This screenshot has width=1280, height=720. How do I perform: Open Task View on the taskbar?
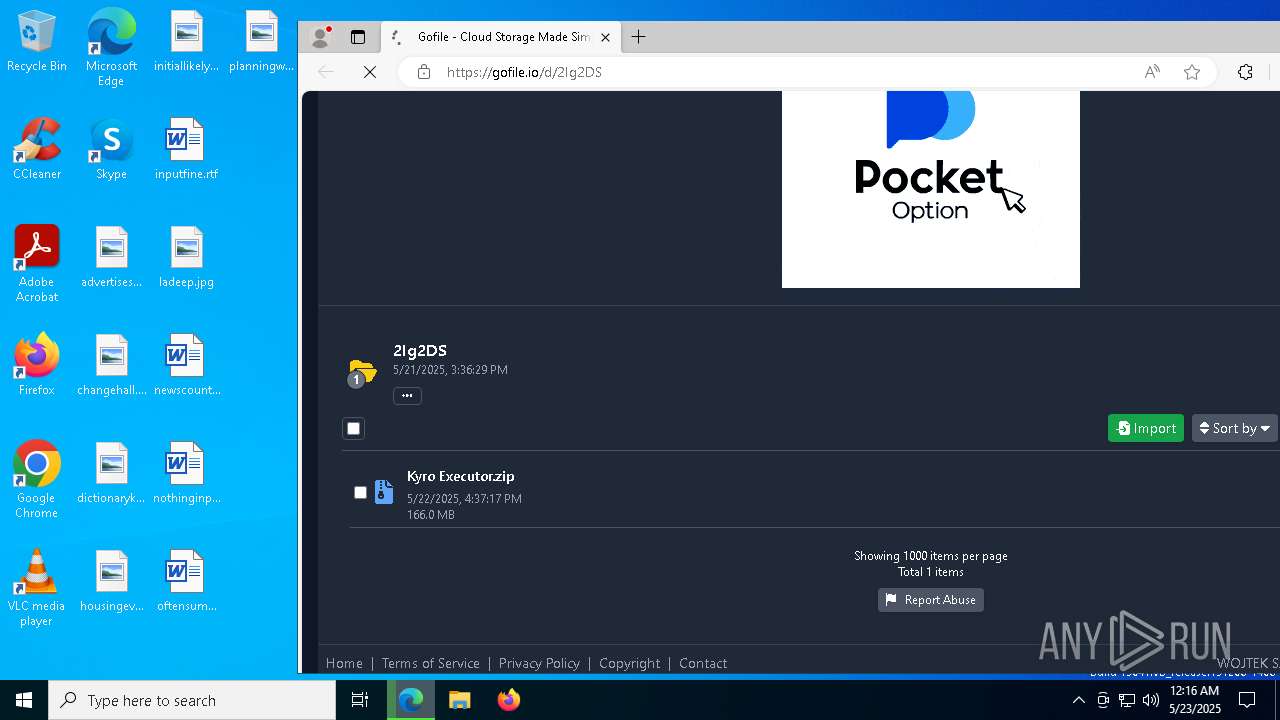pos(360,700)
